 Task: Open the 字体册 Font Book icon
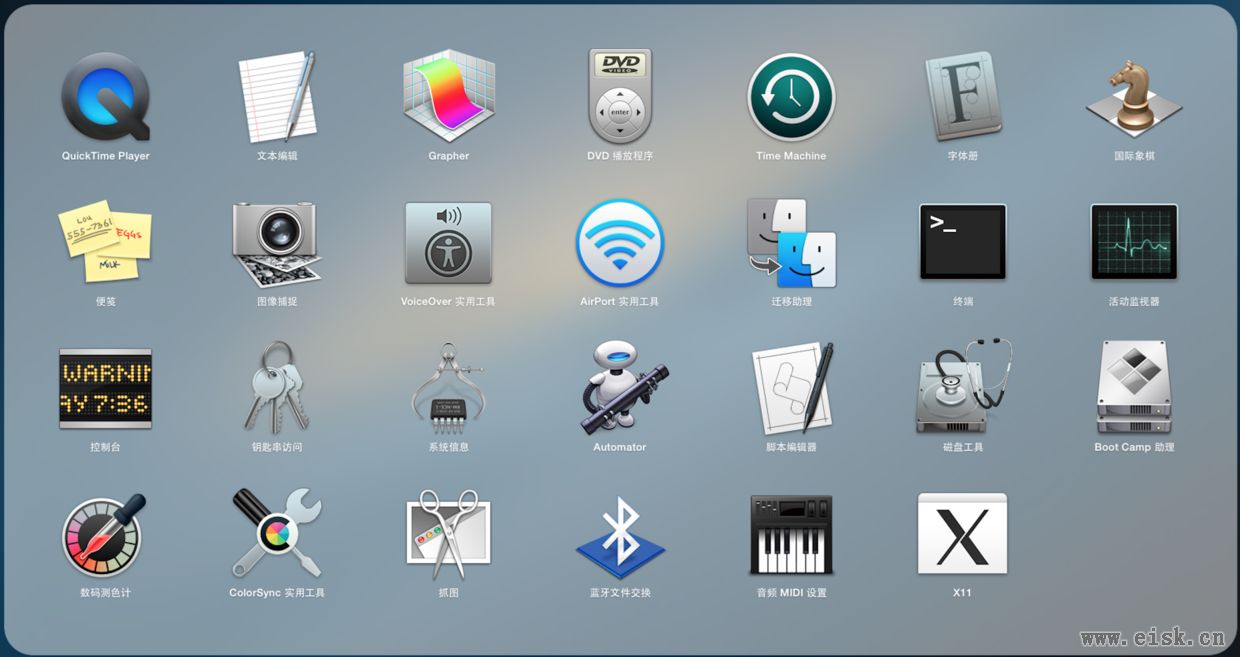(x=963, y=97)
